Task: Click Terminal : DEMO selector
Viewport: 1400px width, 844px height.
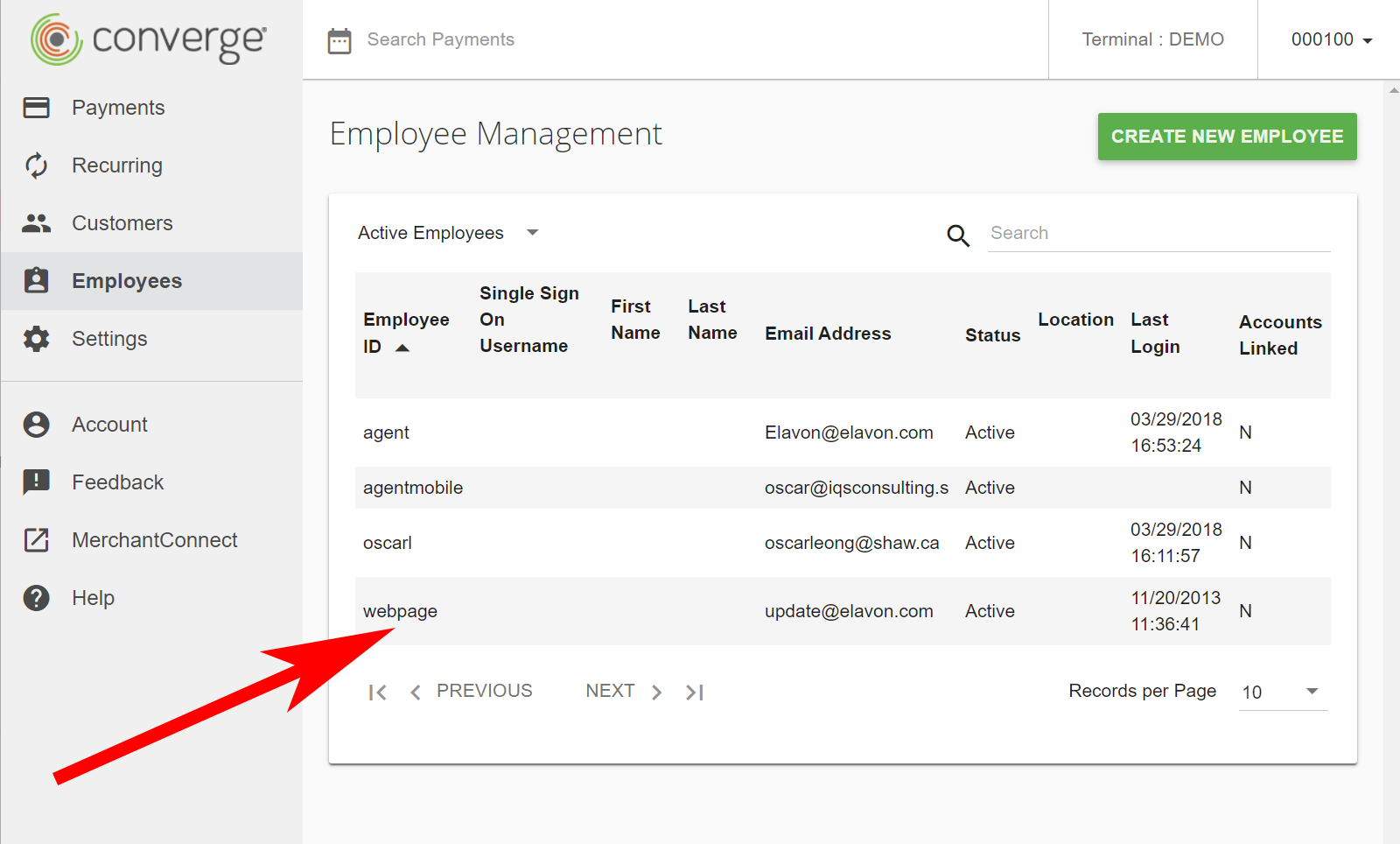Action: pos(1152,39)
